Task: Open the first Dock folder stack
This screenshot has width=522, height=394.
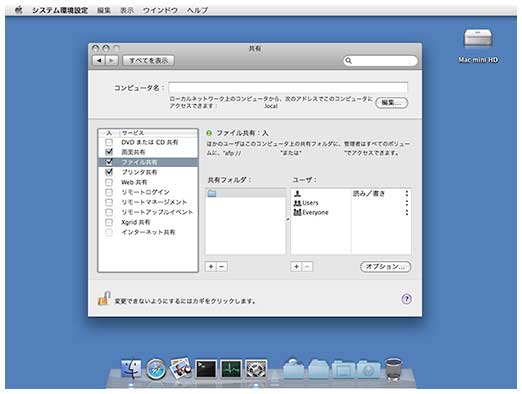Action: [x=294, y=369]
